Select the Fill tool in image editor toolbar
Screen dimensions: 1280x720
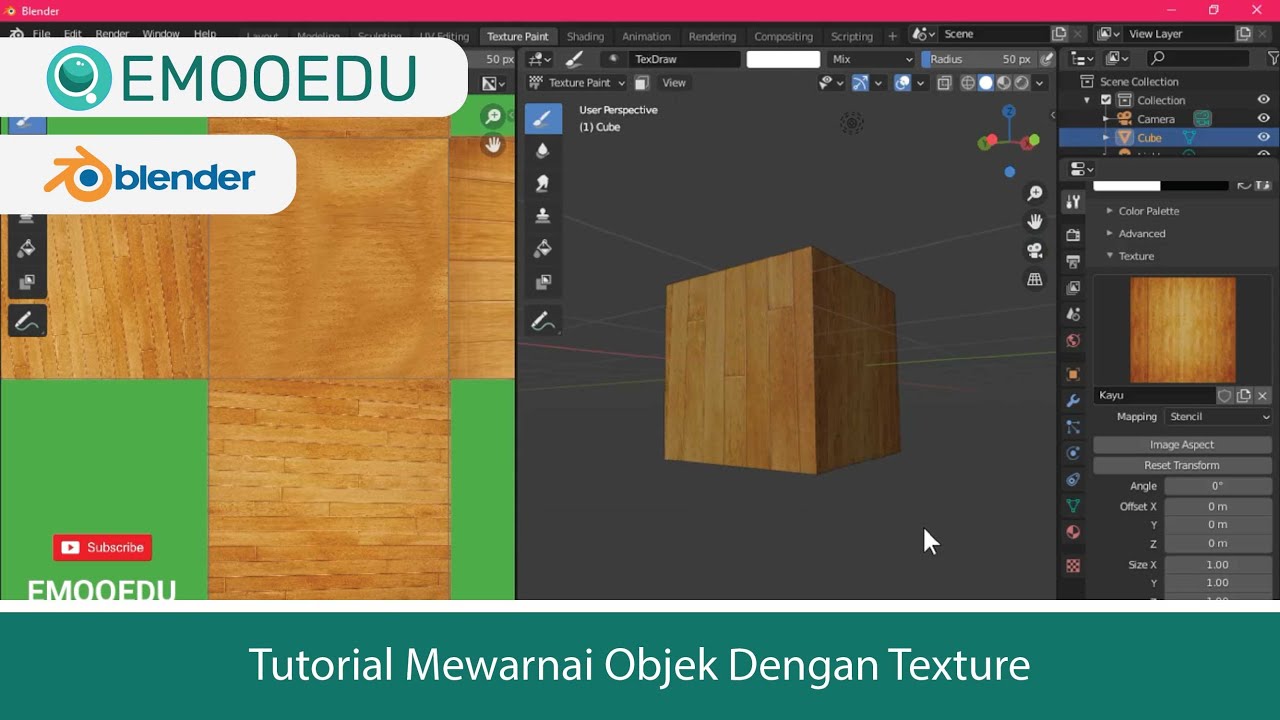[27, 249]
